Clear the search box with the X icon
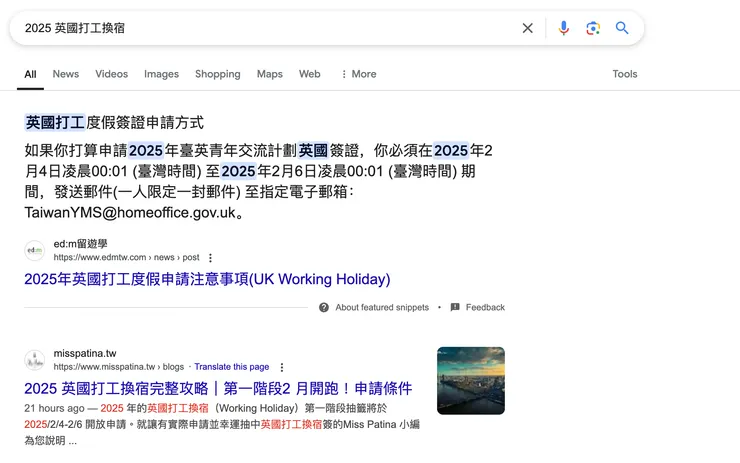This screenshot has width=740, height=463. coord(528,28)
